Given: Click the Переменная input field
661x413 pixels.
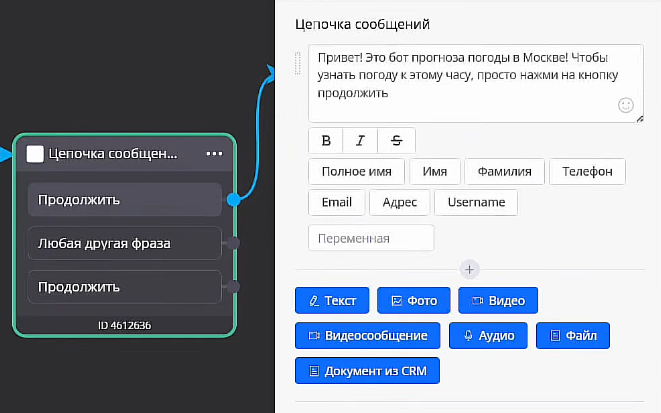Looking at the screenshot, I should pyautogui.click(x=371, y=238).
